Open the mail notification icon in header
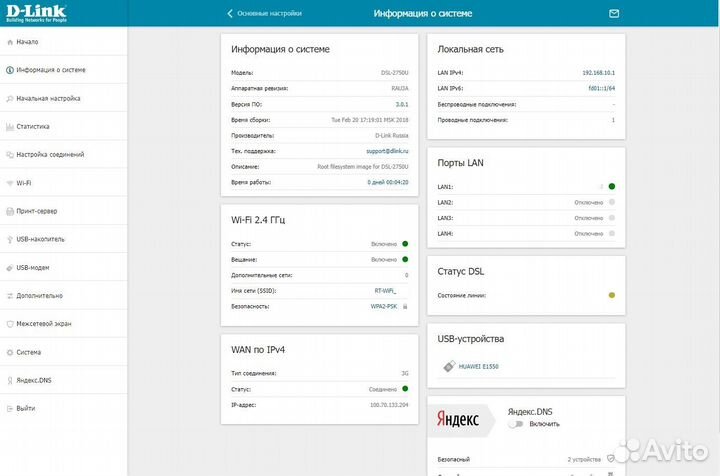This screenshot has width=720, height=476. coord(614,14)
